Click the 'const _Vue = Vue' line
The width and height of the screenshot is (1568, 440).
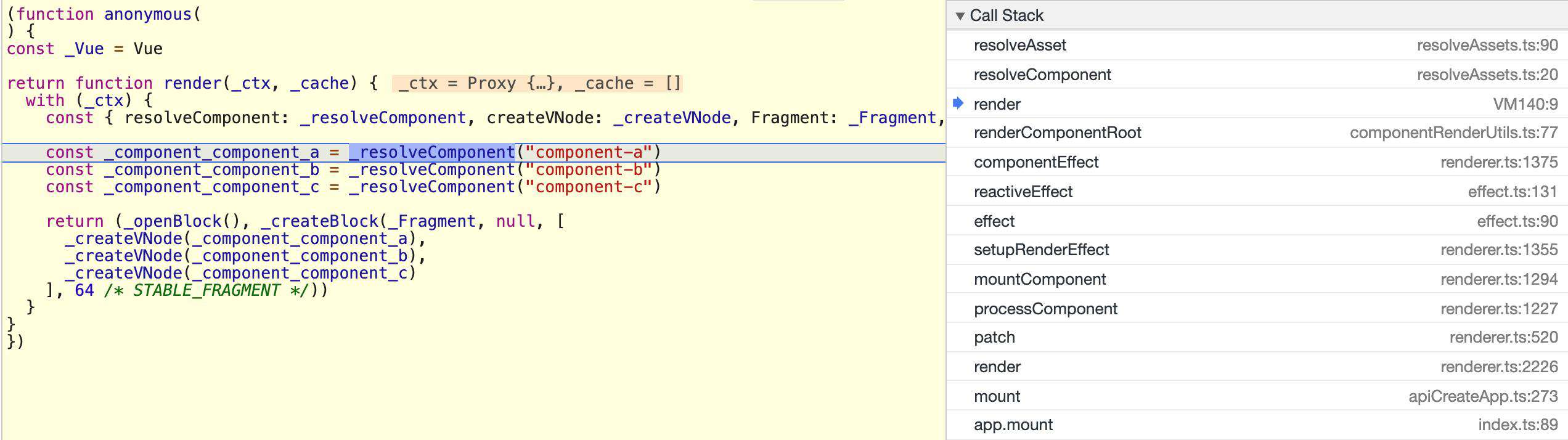85,49
